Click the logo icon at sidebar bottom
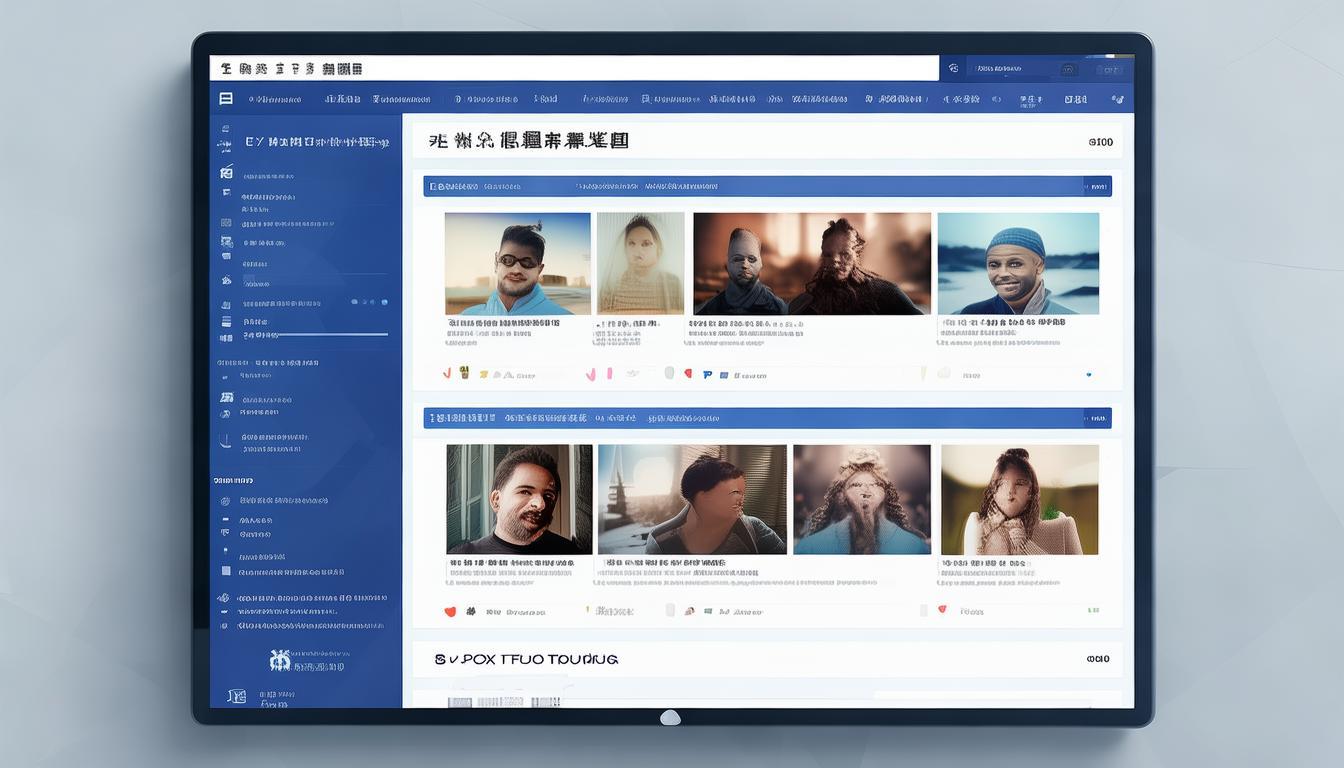1344x768 pixels. coord(280,659)
